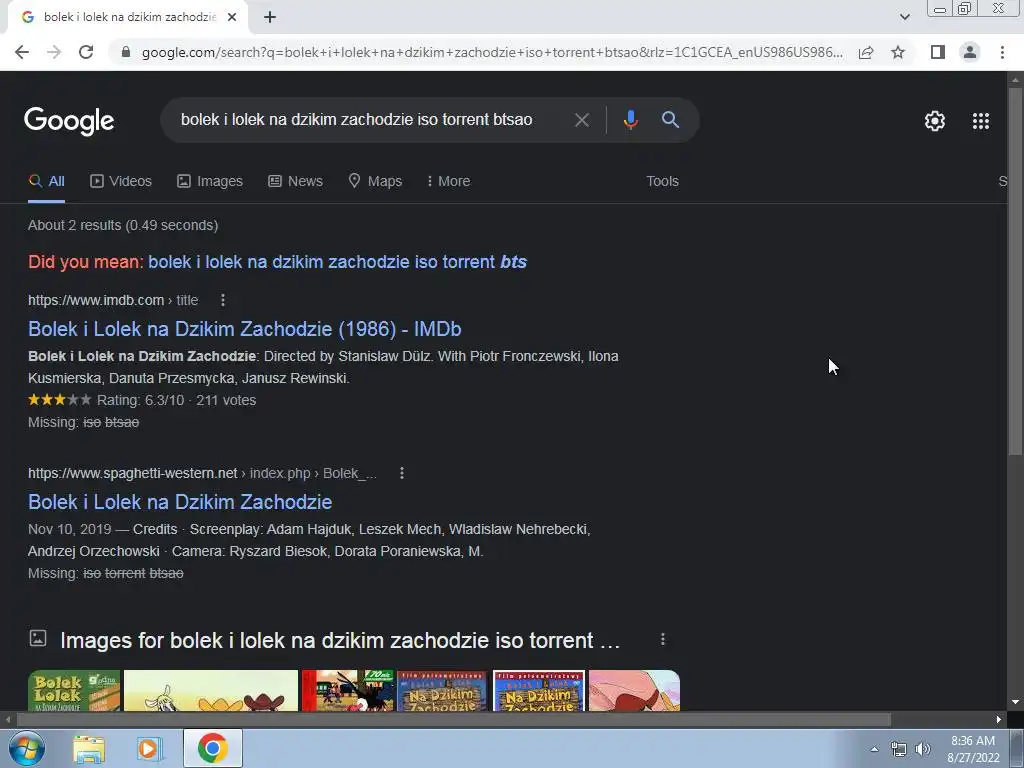This screenshot has width=1024, height=768.
Task: Open network status tray icon
Action: [899, 749]
